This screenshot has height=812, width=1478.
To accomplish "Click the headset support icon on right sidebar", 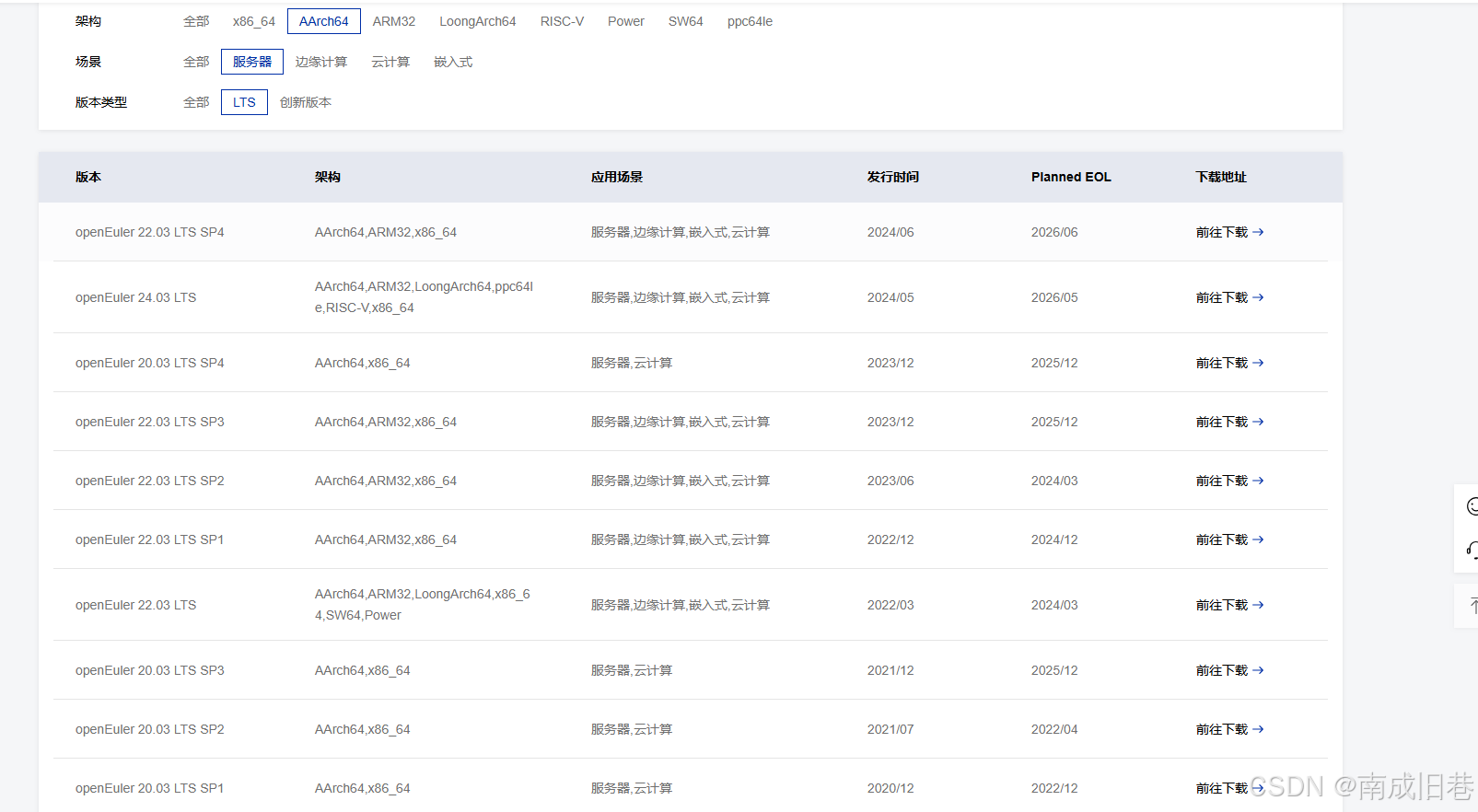I will (x=1472, y=551).
